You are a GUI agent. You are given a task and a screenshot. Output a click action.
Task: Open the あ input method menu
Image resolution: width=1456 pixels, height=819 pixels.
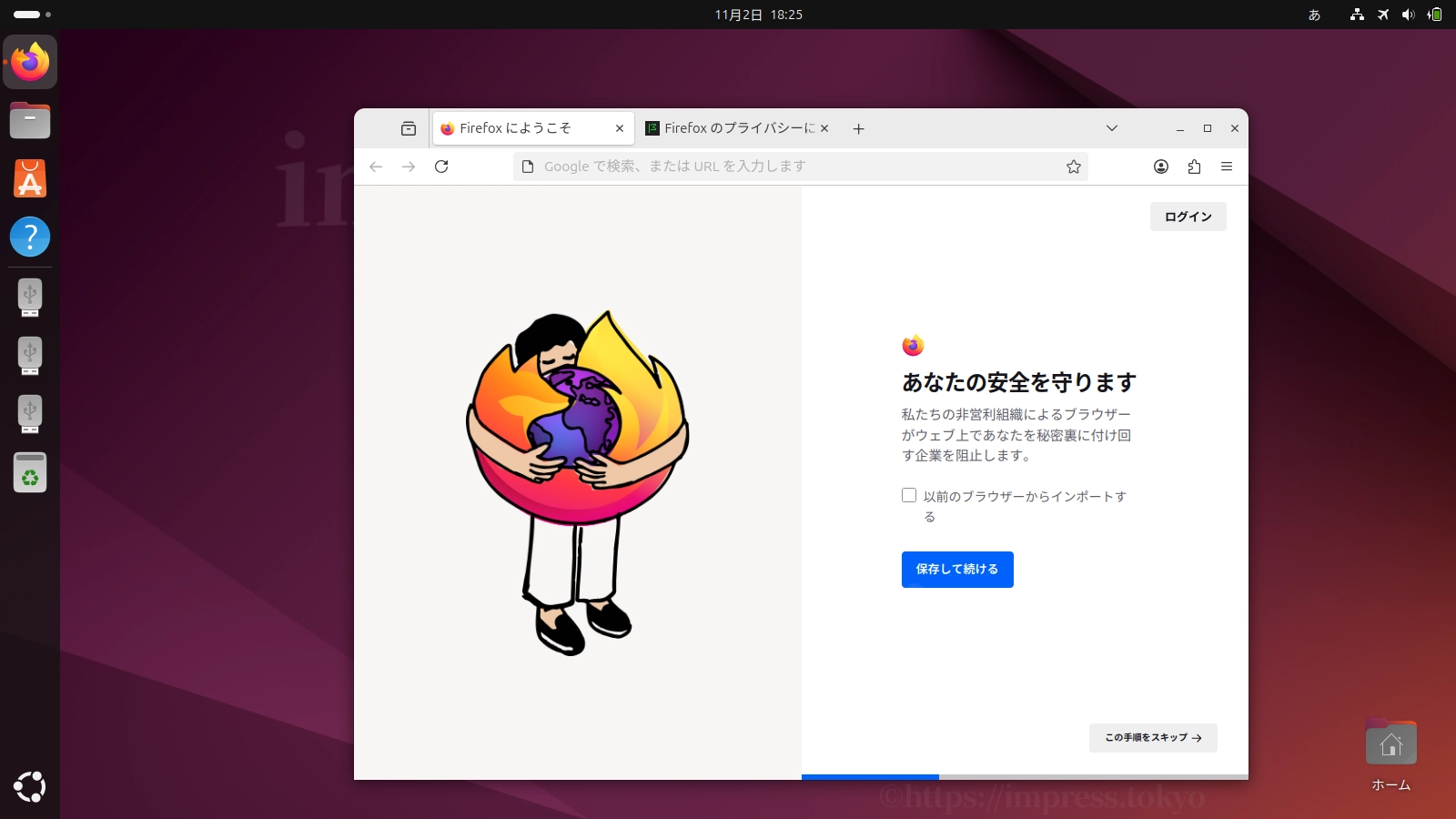click(x=1314, y=15)
